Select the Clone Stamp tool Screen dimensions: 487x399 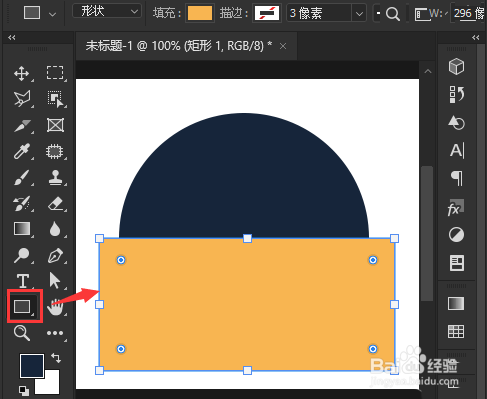[55, 178]
